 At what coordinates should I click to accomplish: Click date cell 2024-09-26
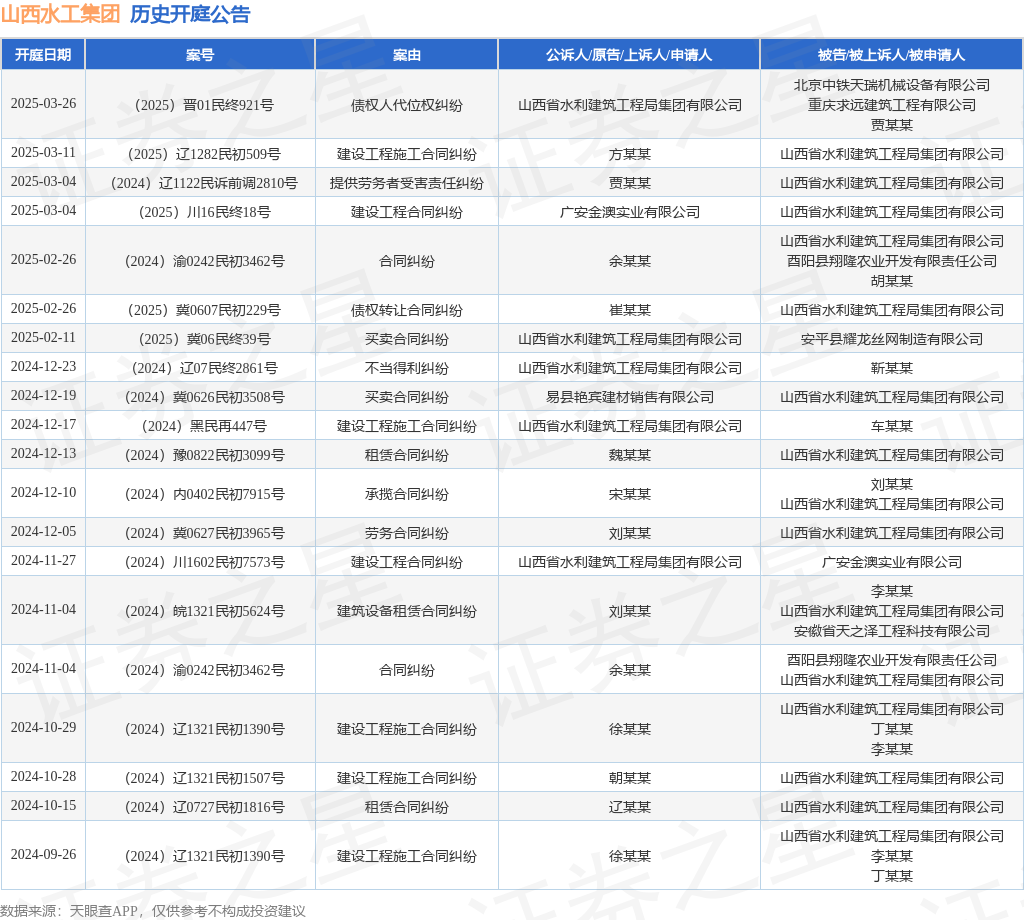coord(43,855)
